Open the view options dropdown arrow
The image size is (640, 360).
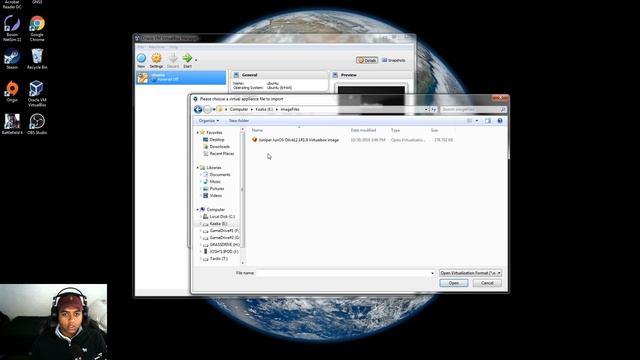pyautogui.click(x=477, y=121)
